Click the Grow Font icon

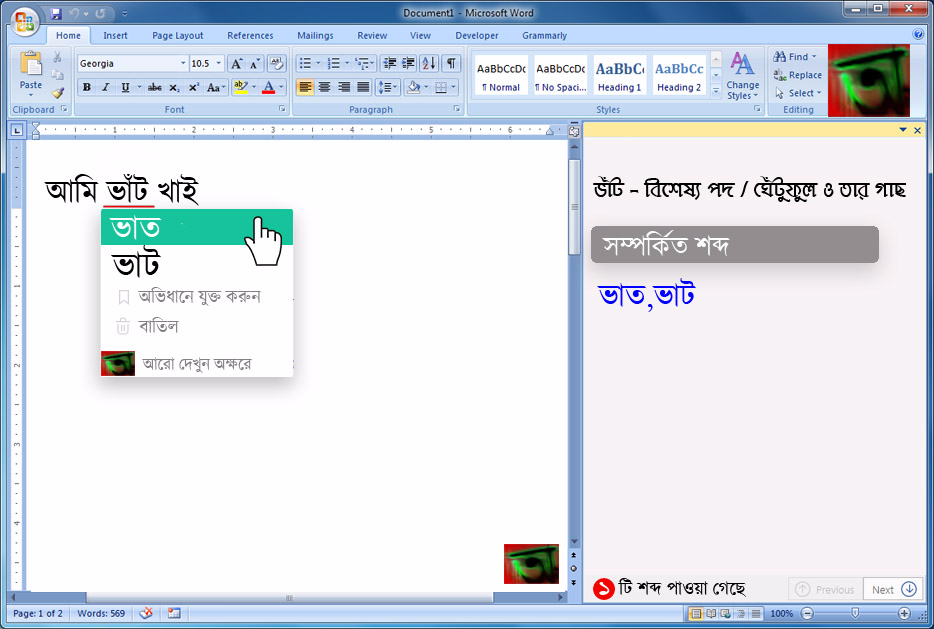click(x=236, y=63)
